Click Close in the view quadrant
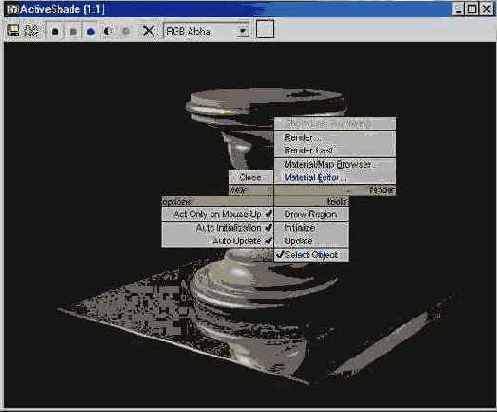 coord(251,177)
